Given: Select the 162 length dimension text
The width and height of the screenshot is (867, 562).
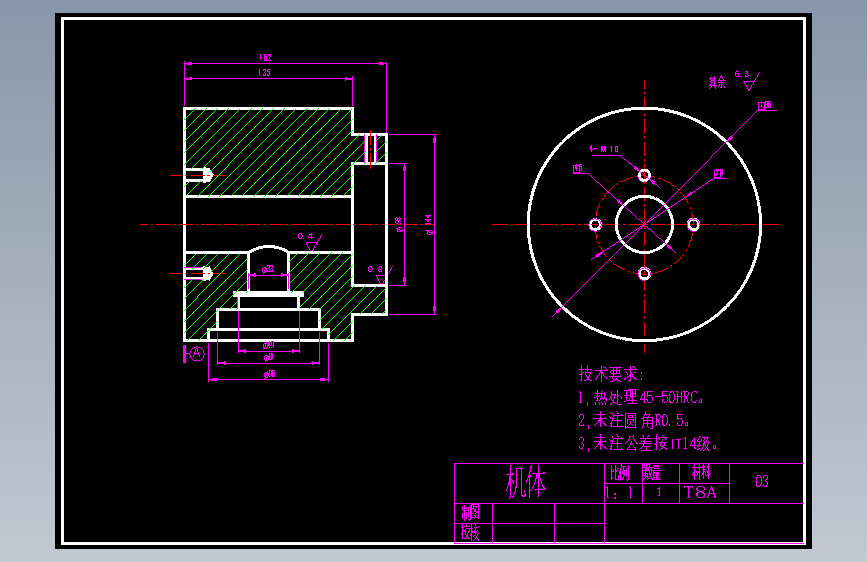Looking at the screenshot, I should [x=265, y=58].
